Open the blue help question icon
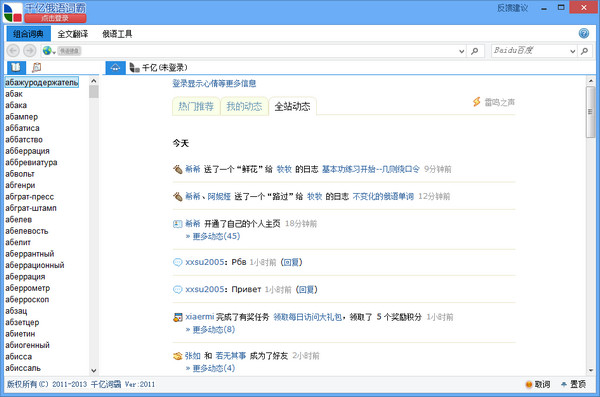Image resolution: width=600 pixels, height=397 pixels. [x=584, y=33]
